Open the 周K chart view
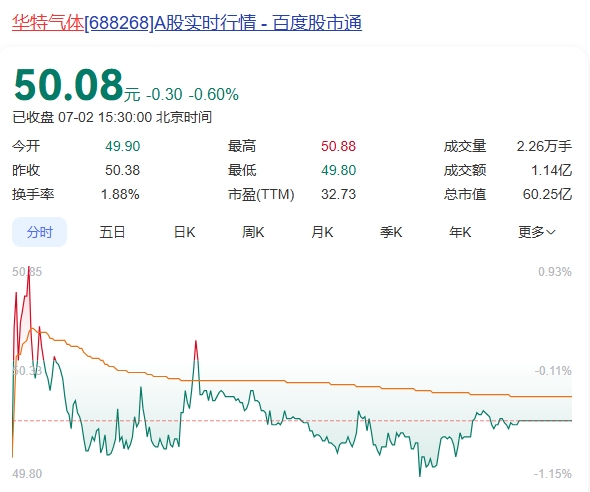590x492 pixels. [253, 232]
